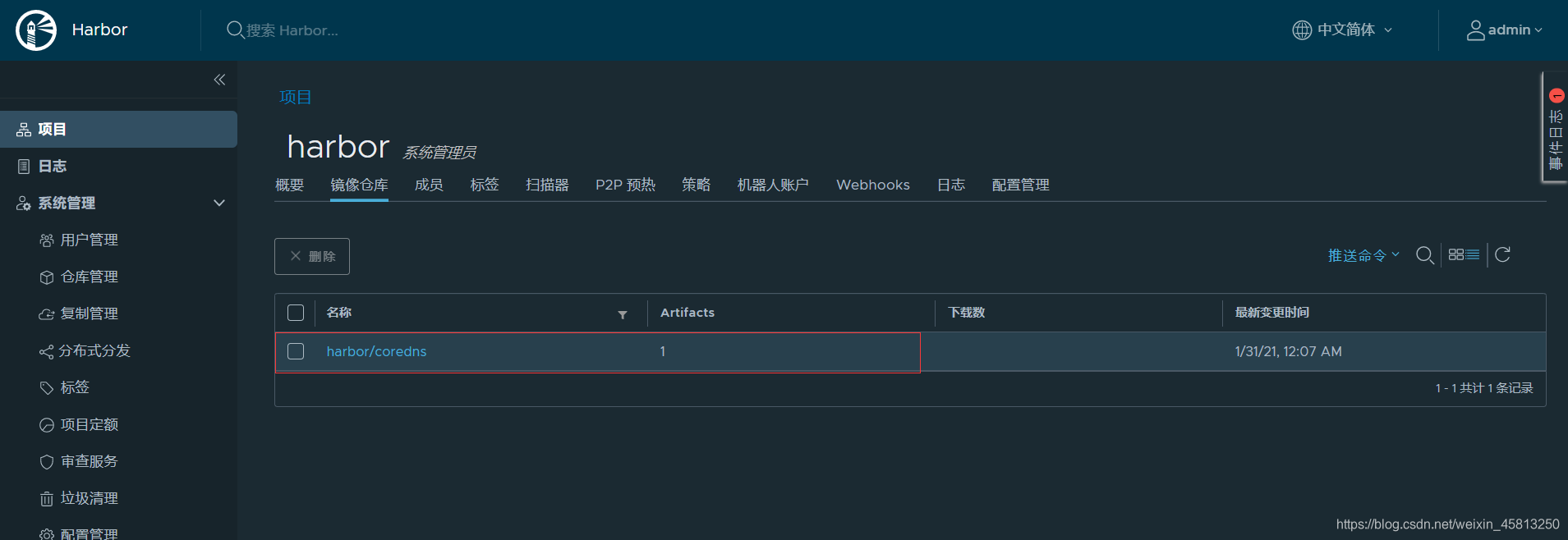Collapse the sidebar with double-chevron
Image resolution: width=1568 pixels, height=540 pixels.
pyautogui.click(x=219, y=80)
